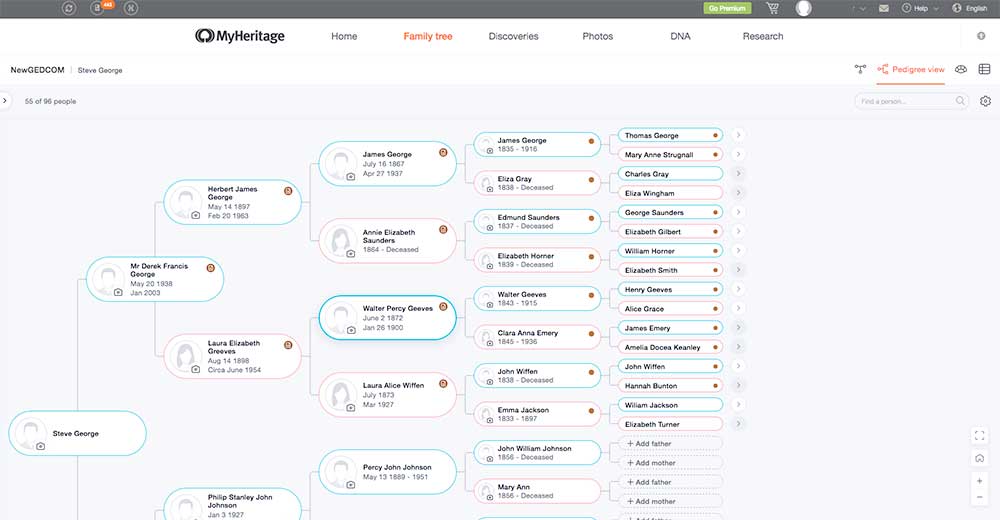Click the '55 of 96 people' text
This screenshot has width=1000, height=520.
[x=50, y=101]
